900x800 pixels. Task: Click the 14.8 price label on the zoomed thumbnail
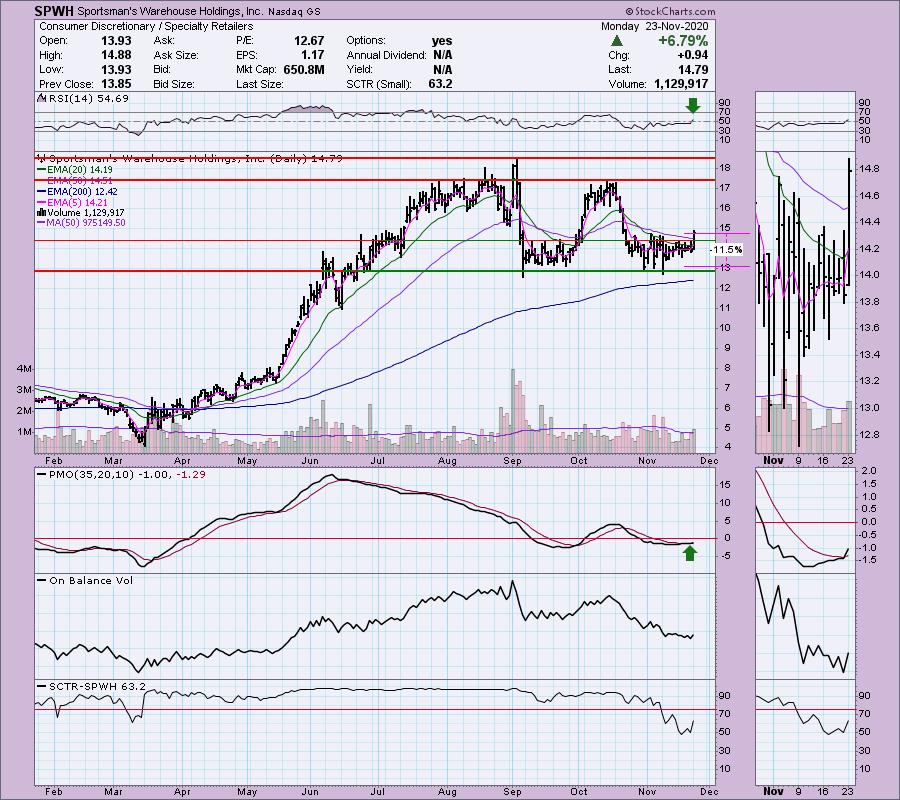tap(868, 169)
